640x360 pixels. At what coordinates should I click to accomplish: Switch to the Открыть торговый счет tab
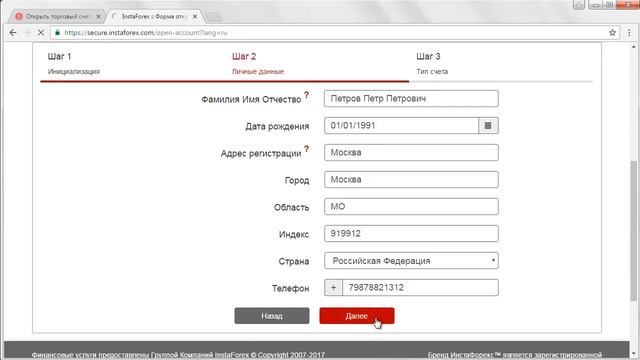click(x=56, y=16)
